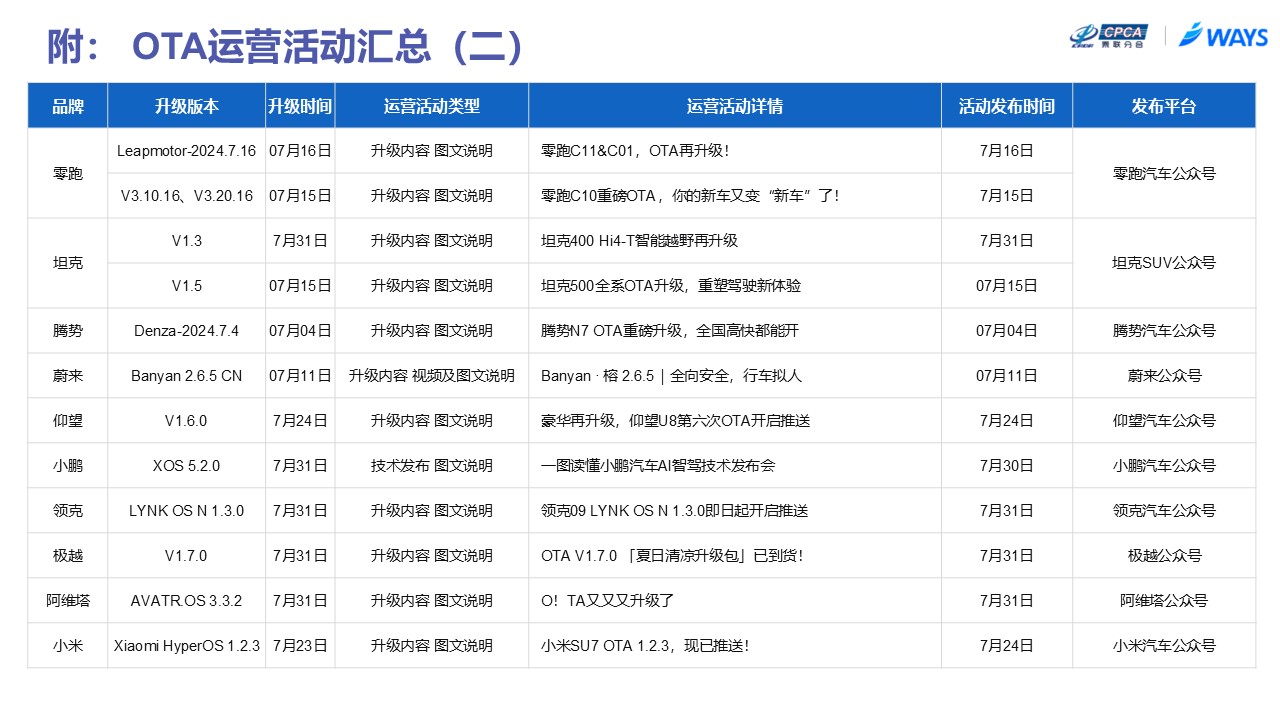This screenshot has width=1280, height=720.
Task: Click upgrade time 7月23日 in 小米 row
Action: [300, 646]
